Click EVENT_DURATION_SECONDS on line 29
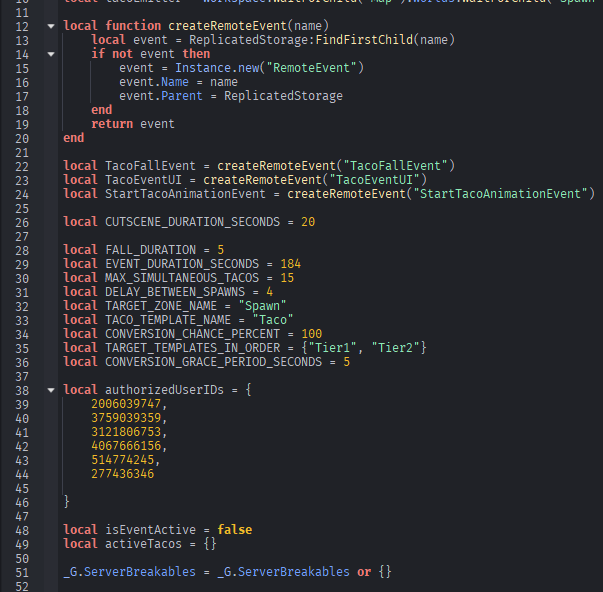 click(182, 264)
